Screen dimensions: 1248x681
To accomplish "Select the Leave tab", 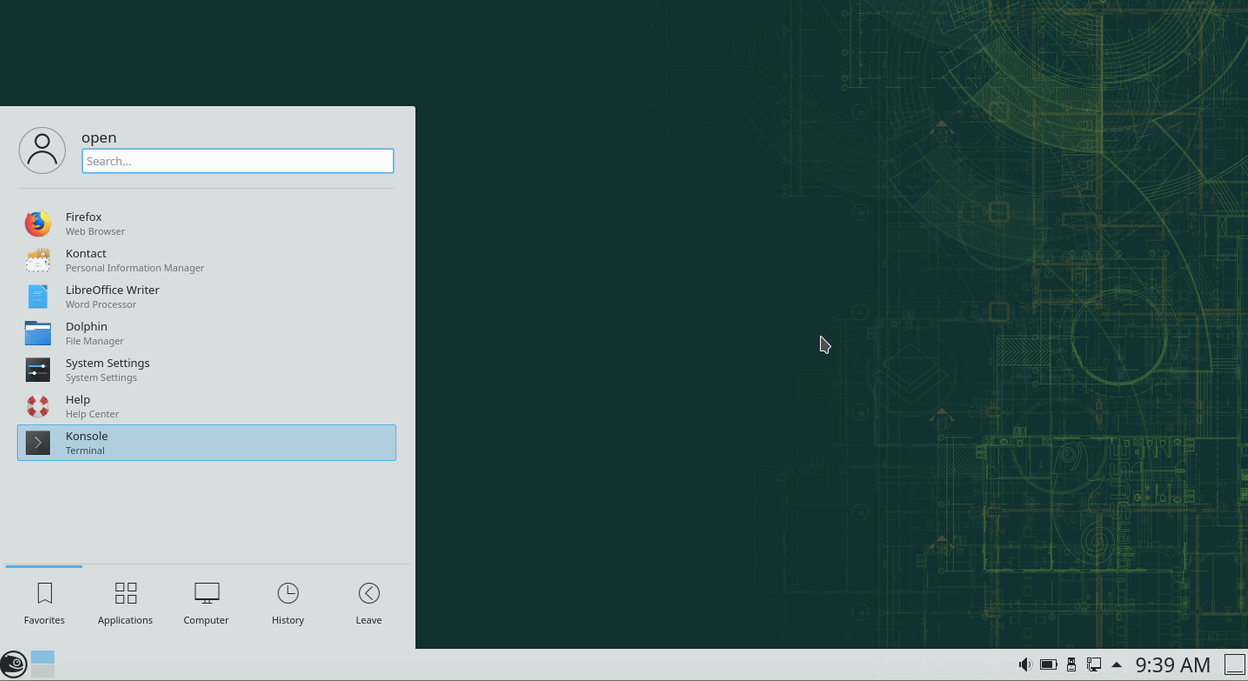I will (368, 604).
